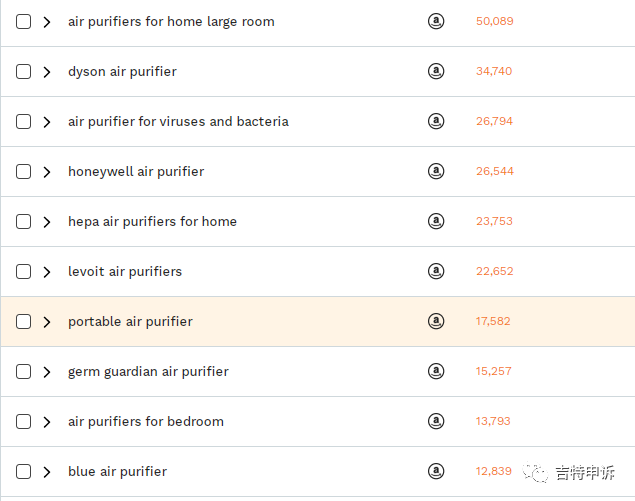Expand the honeywell air purifier row
The image size is (635, 501).
[x=47, y=172]
